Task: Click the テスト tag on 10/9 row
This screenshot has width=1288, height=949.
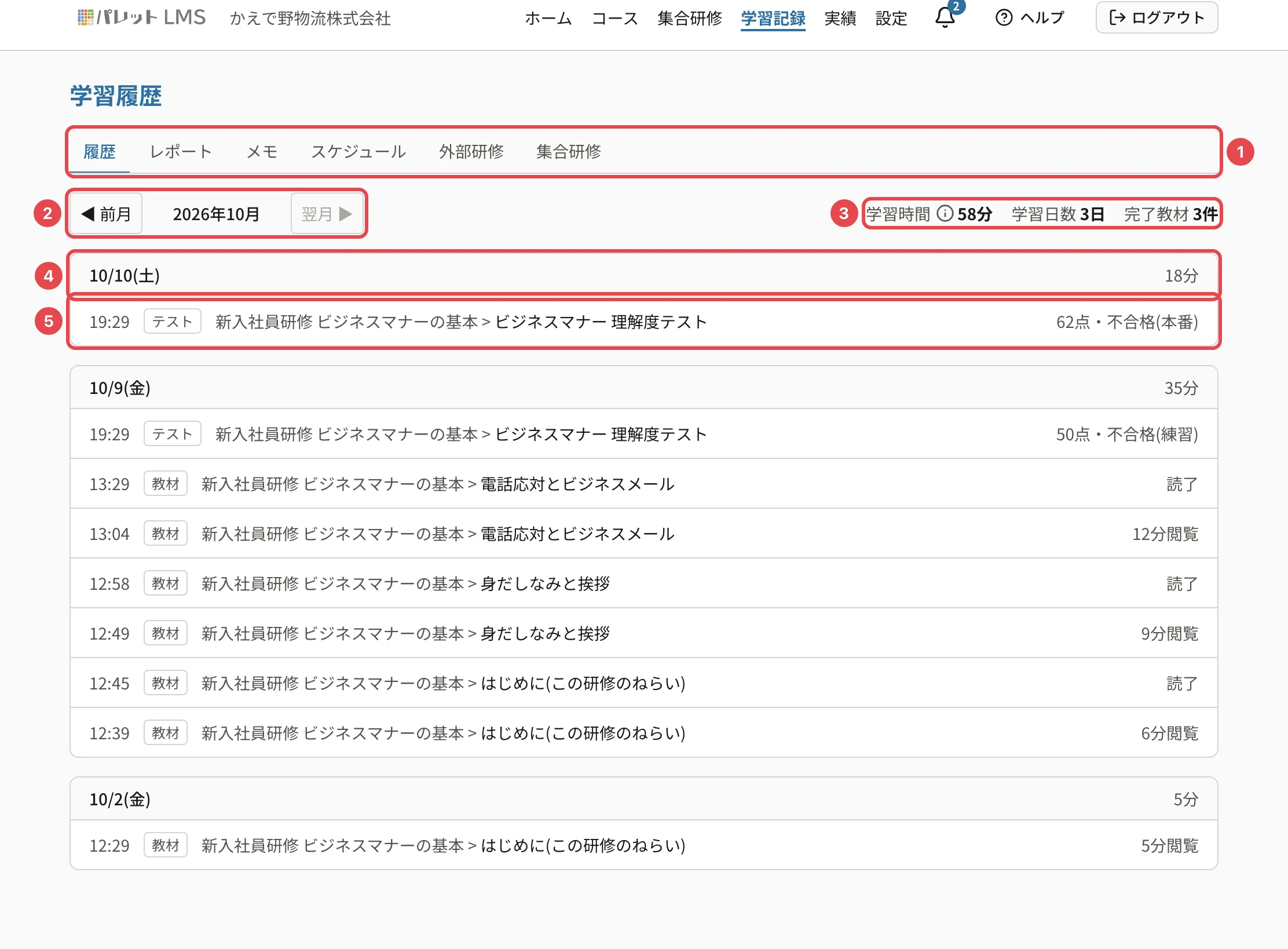Action: click(x=173, y=434)
